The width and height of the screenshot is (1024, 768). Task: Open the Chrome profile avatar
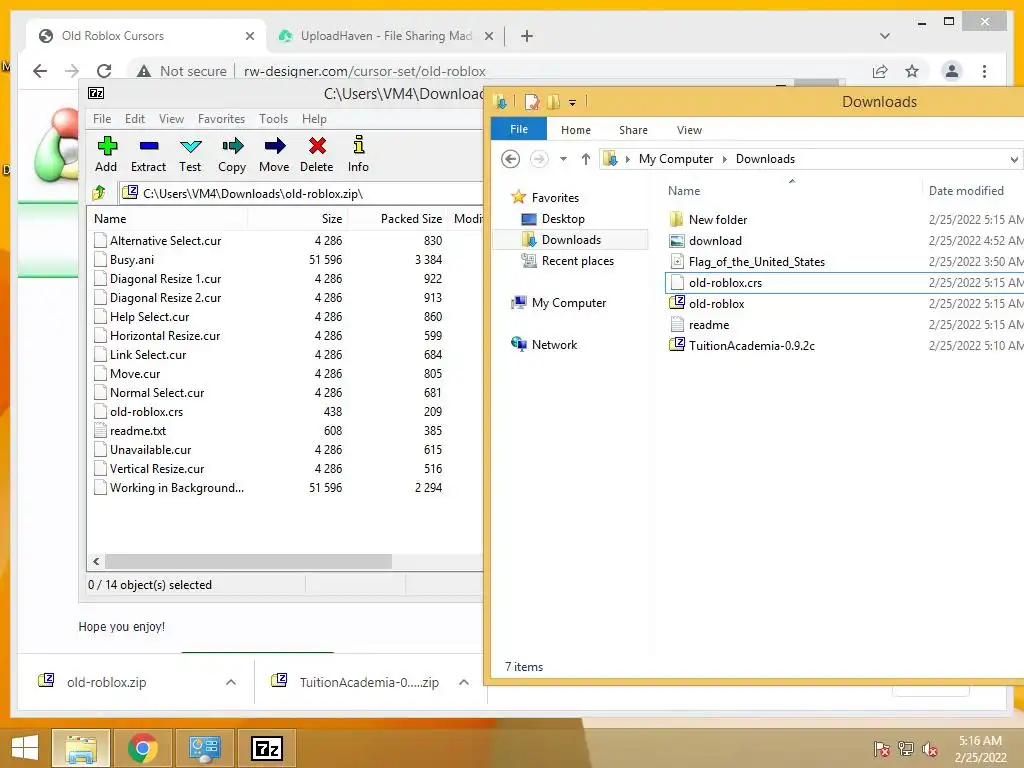click(952, 71)
